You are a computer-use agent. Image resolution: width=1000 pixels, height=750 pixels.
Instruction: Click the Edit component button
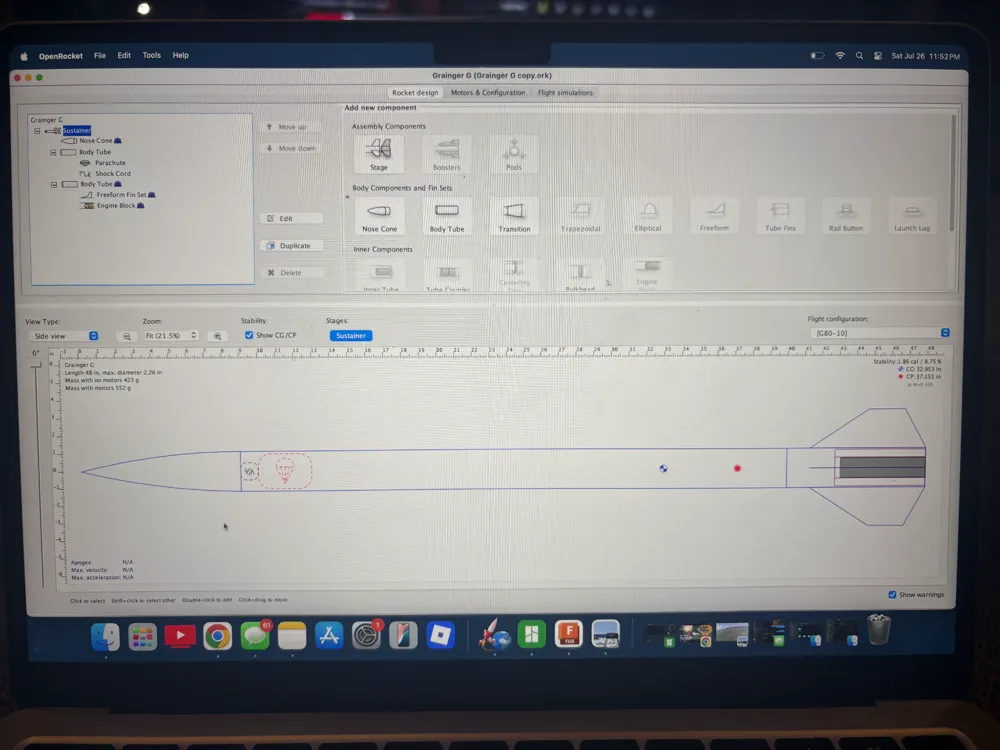click(291, 218)
